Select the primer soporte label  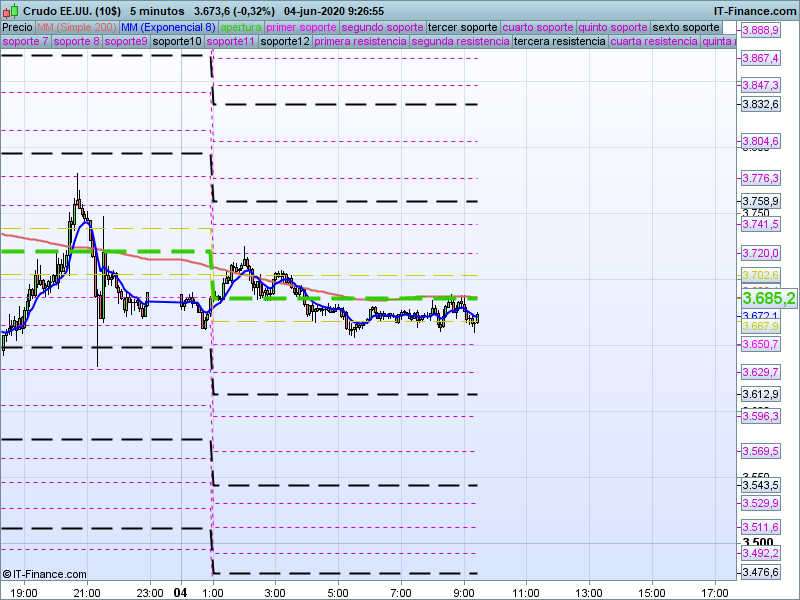point(302,27)
